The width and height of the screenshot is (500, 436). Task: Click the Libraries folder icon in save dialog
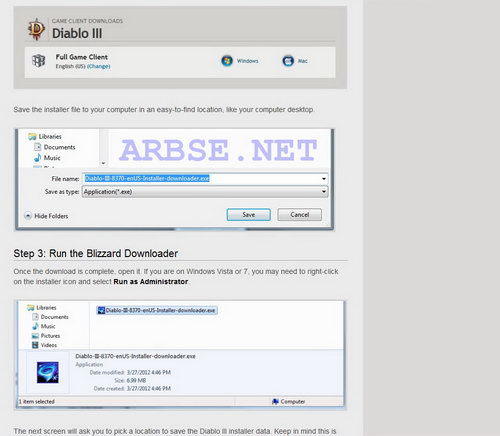pos(32,136)
